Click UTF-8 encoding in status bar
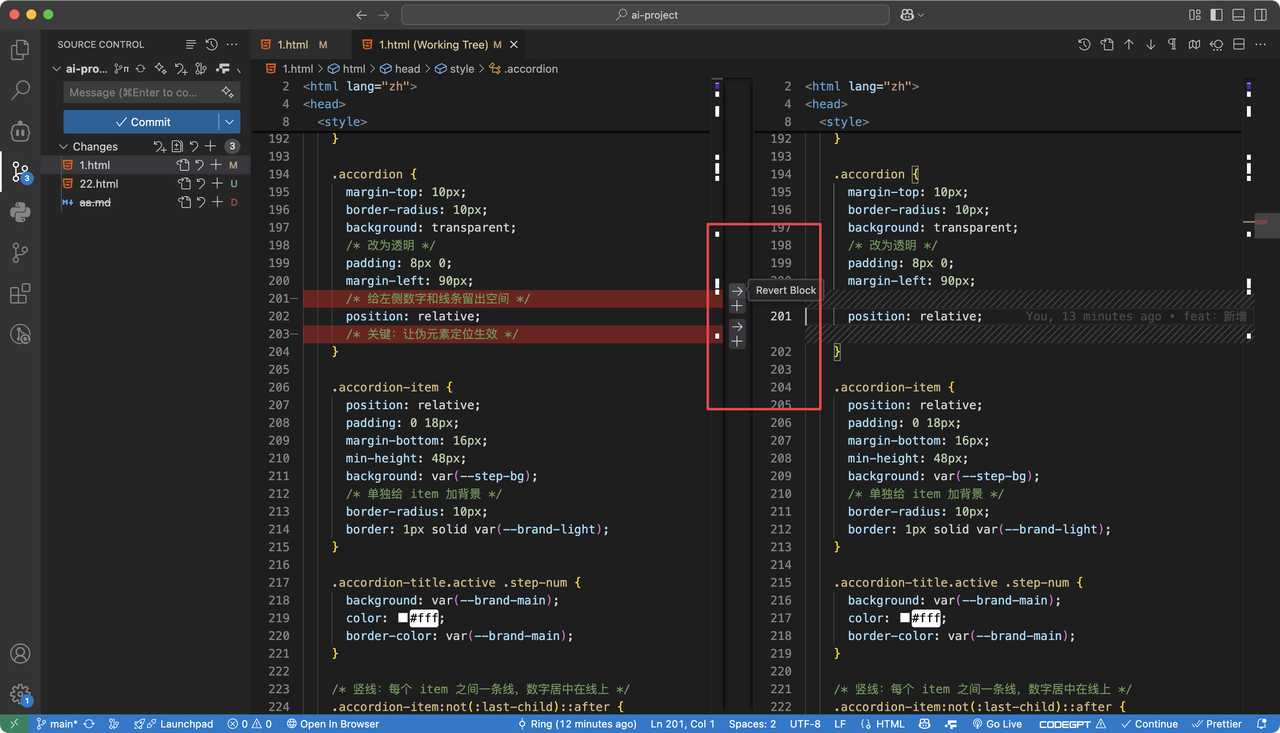The image size is (1280, 733). (x=805, y=724)
